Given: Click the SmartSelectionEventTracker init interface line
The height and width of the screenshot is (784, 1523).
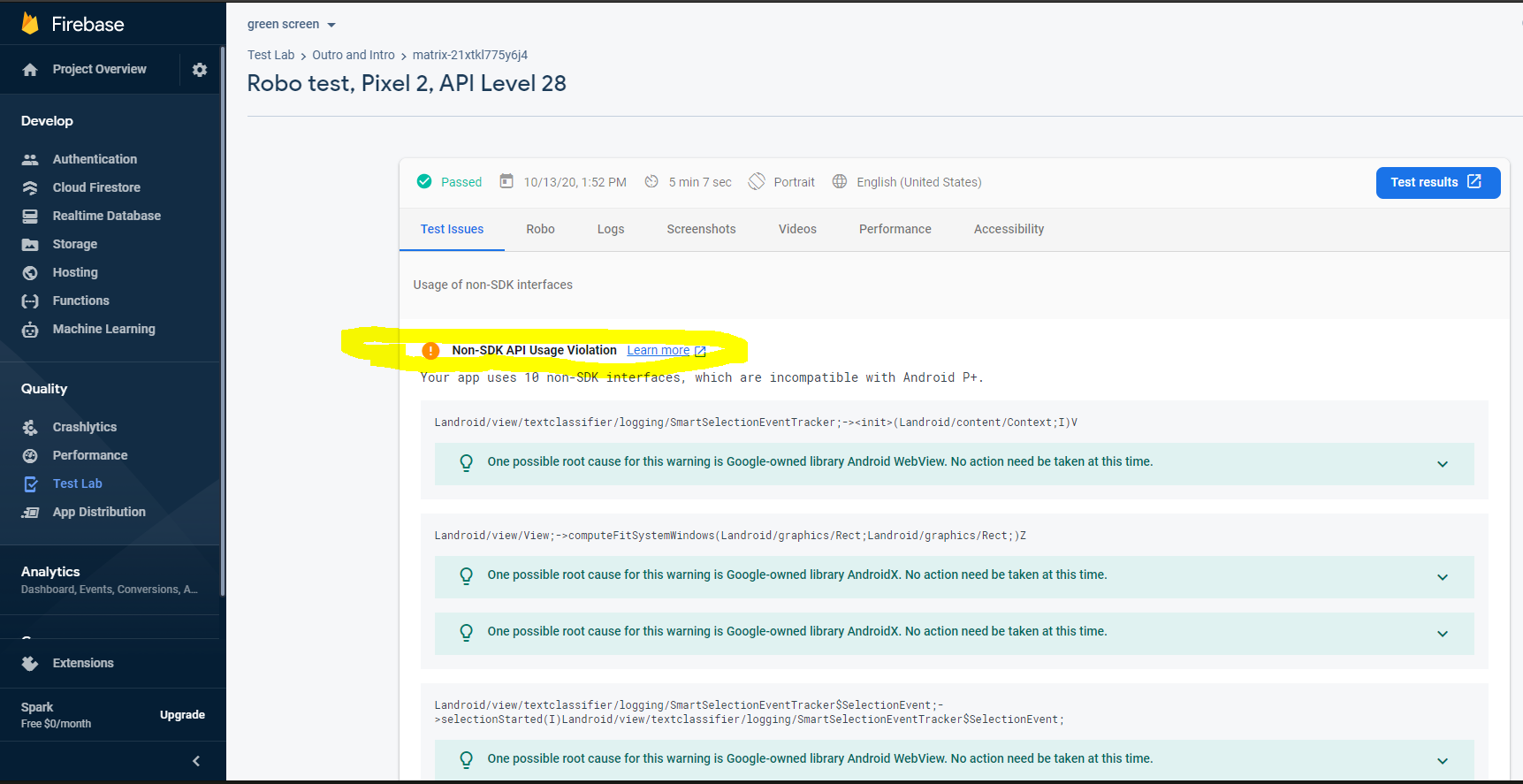Looking at the screenshot, I should tap(756, 422).
